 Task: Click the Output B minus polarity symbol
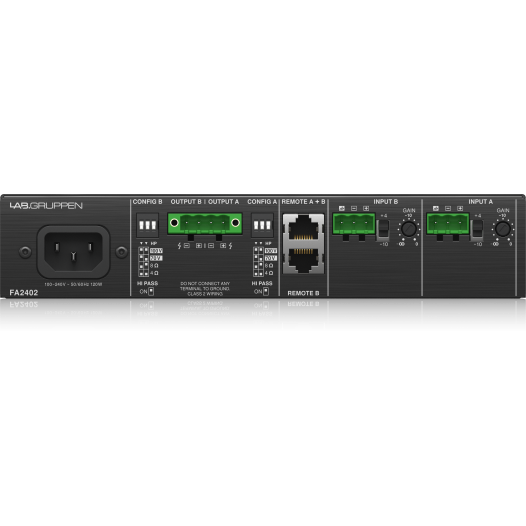pyautogui.click(x=187, y=246)
